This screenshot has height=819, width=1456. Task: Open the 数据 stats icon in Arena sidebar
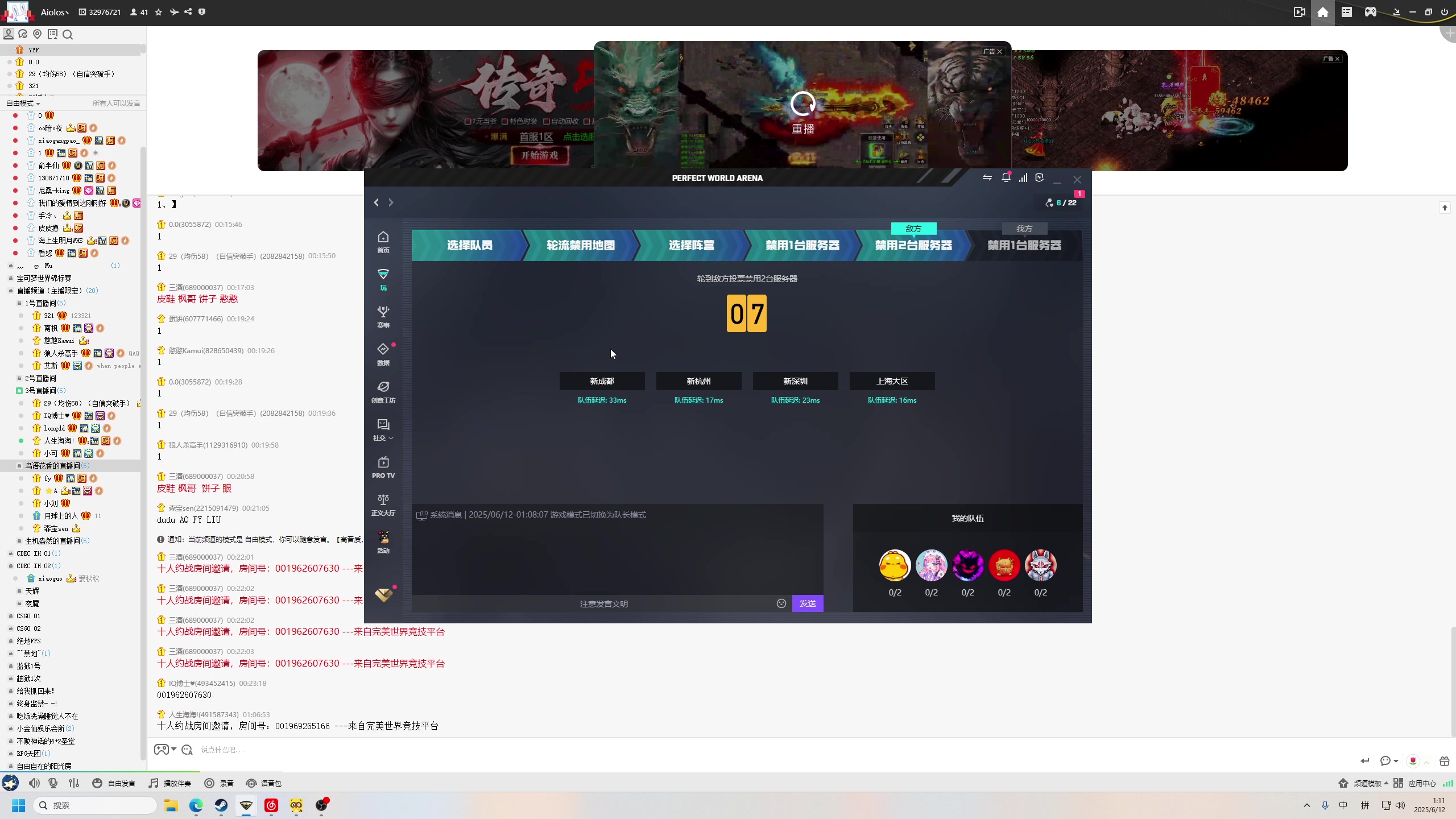pos(383,354)
